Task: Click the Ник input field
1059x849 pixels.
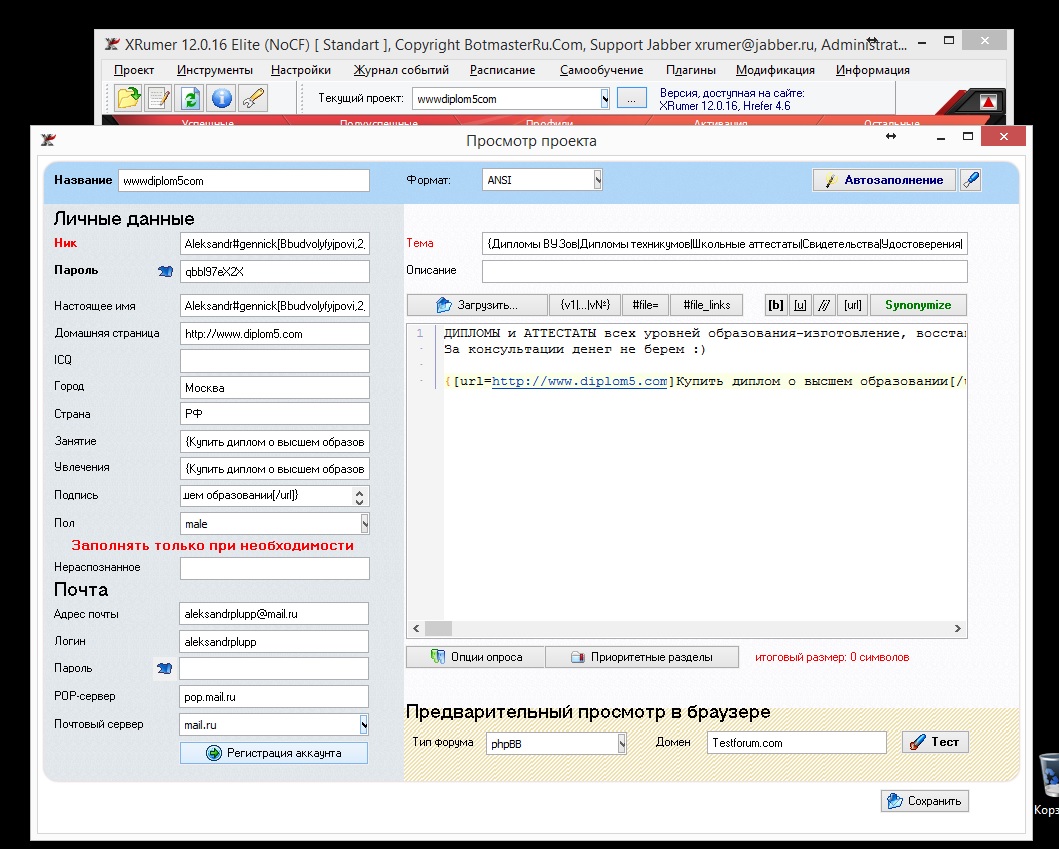Action: tap(275, 244)
